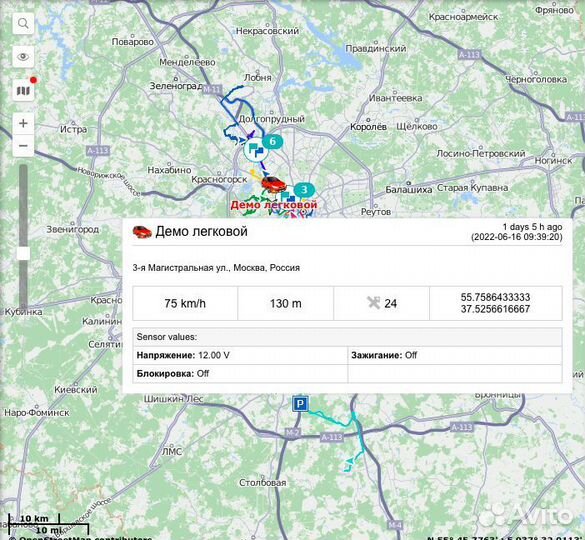
Task: Click the Зажигание Off sensor cell
Action: 455,355
